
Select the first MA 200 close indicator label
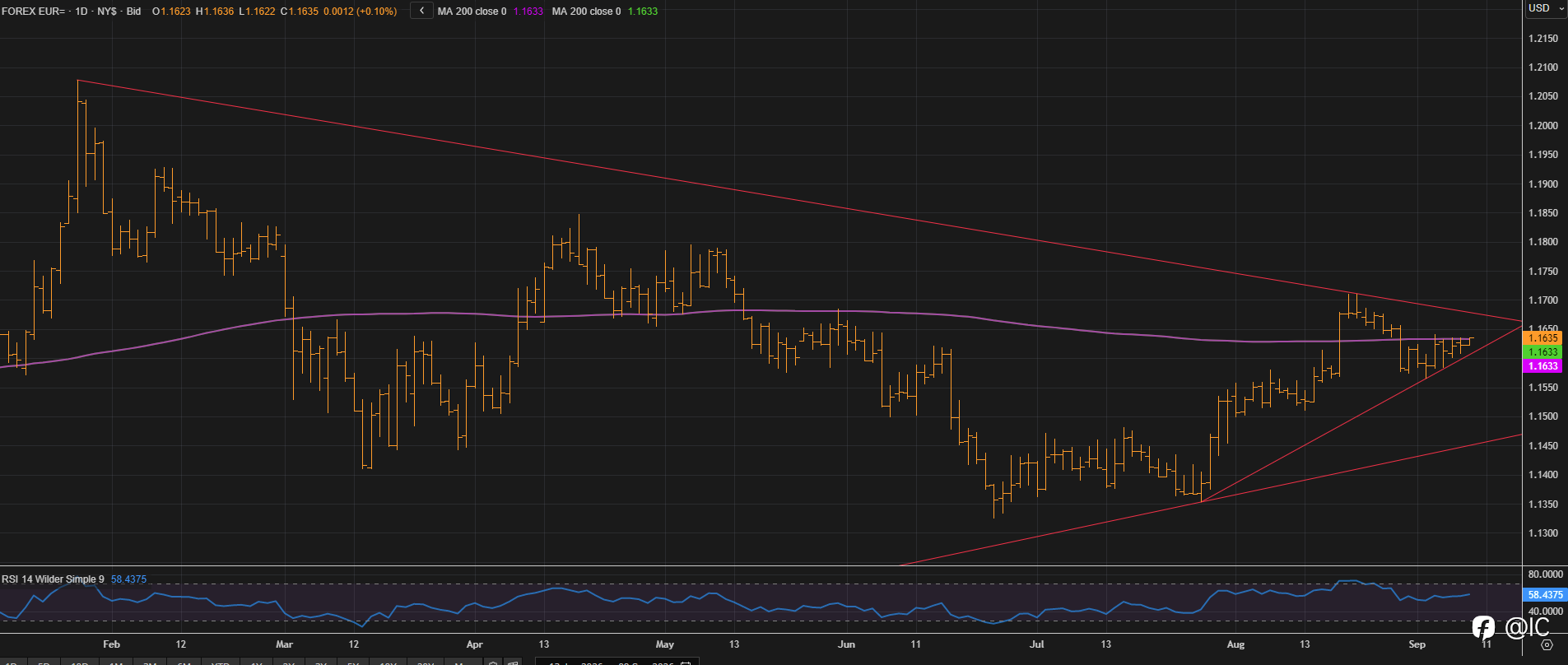472,12
